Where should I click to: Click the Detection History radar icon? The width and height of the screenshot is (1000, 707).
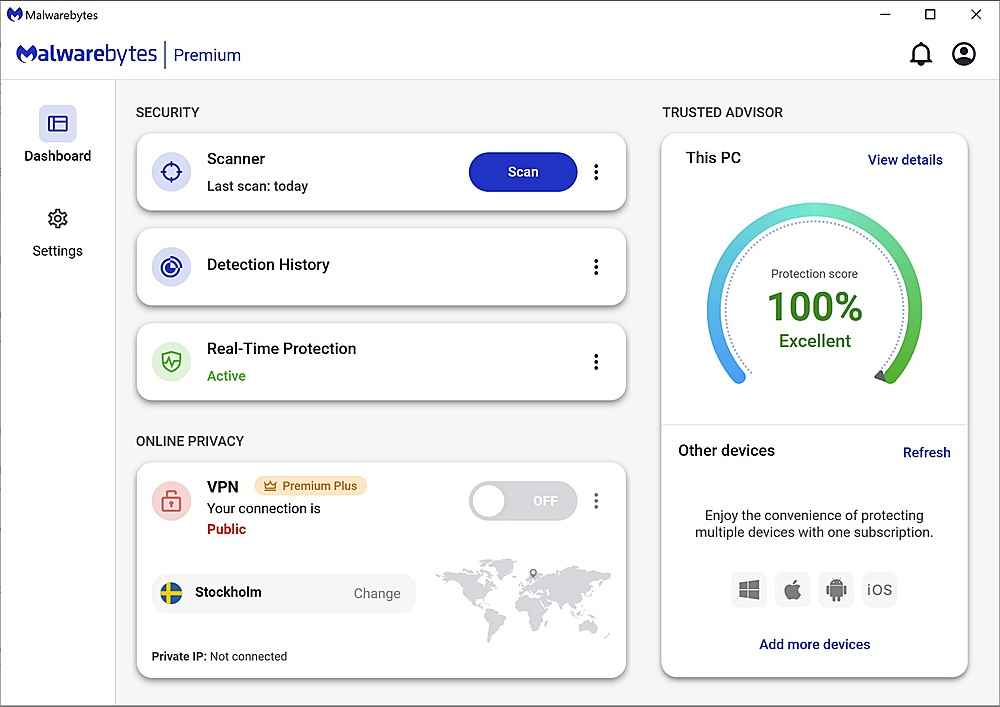click(x=171, y=266)
